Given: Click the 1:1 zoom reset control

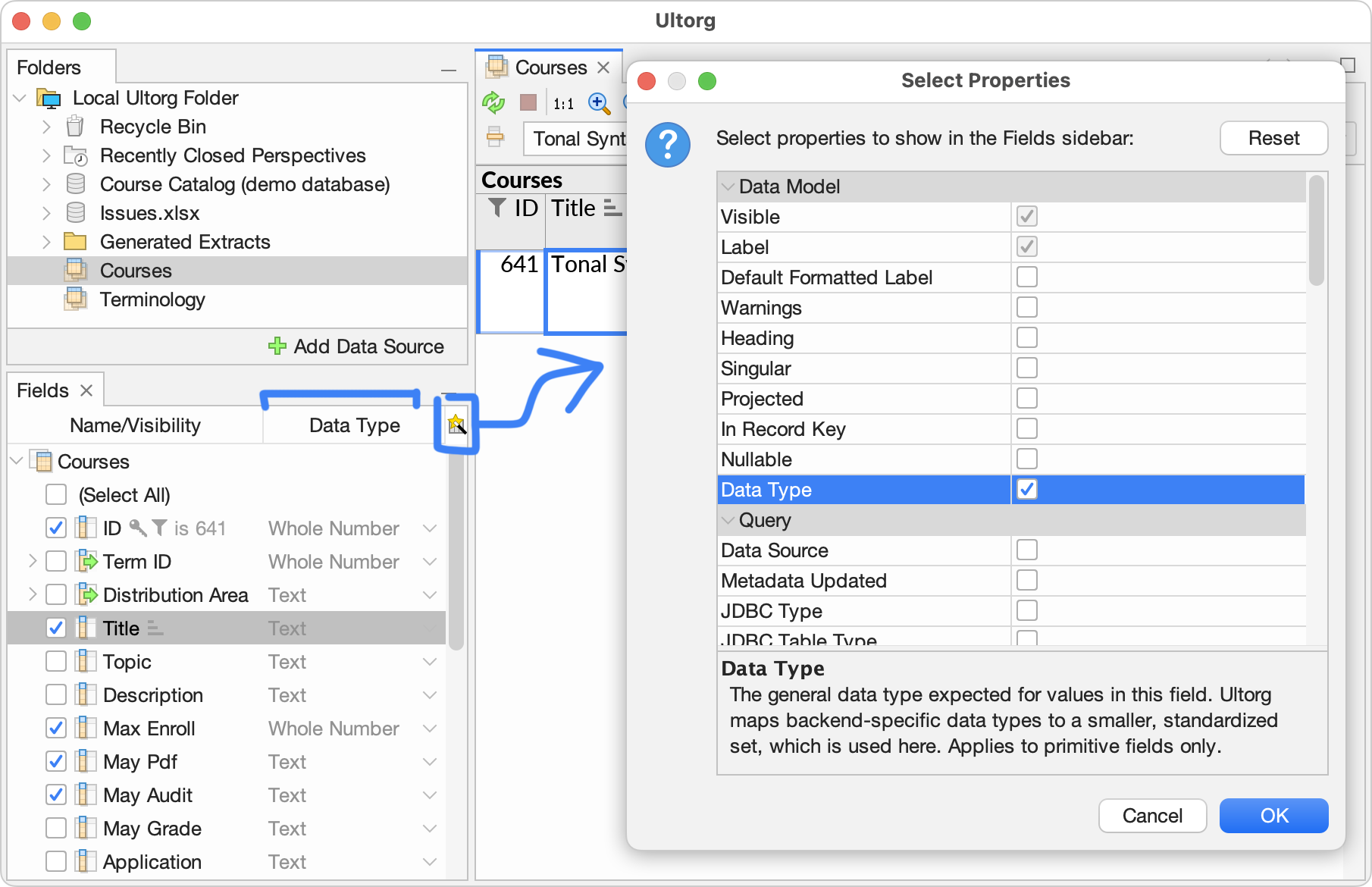Looking at the screenshot, I should tap(563, 104).
